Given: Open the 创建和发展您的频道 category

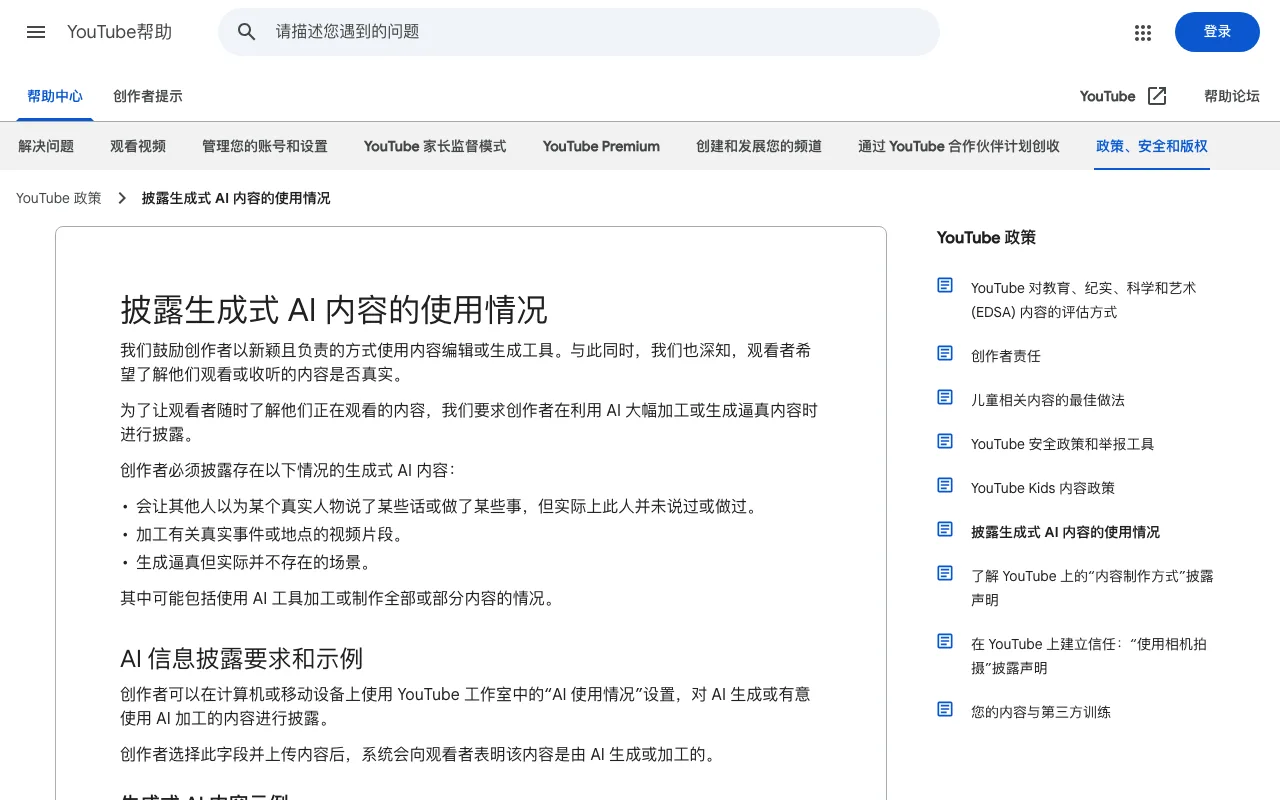Looking at the screenshot, I should click(759, 146).
